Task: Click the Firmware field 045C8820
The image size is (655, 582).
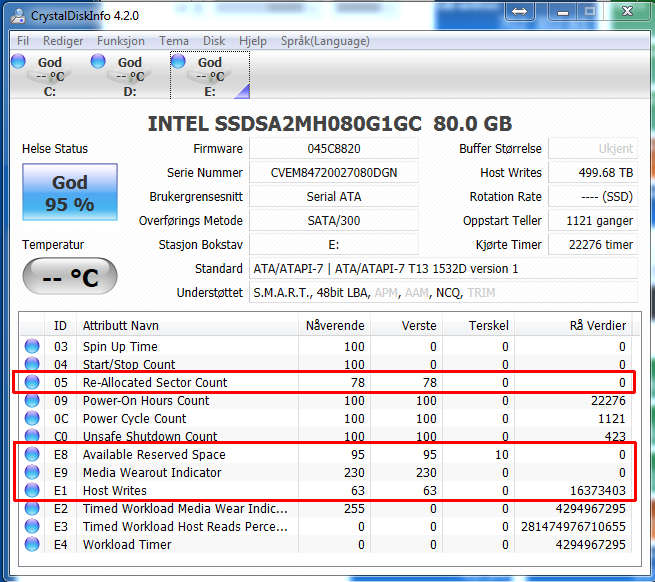Action: tap(334, 148)
